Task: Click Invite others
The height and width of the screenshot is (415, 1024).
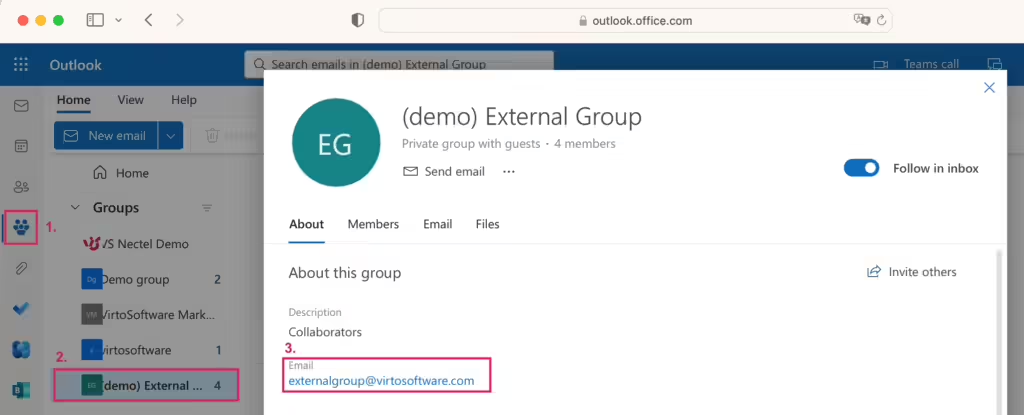Action: click(912, 272)
